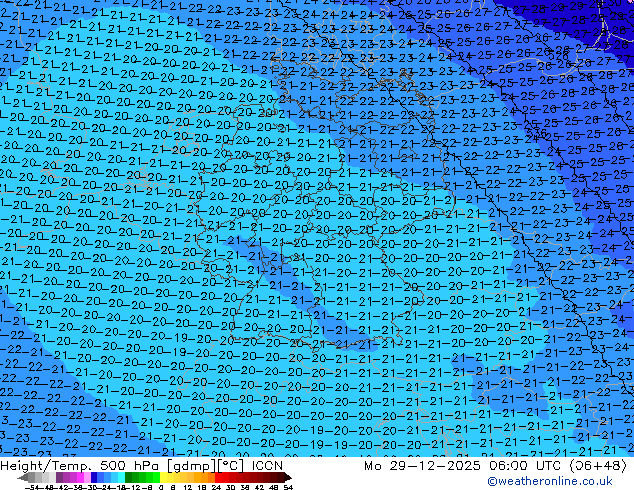Click the 54 value at the scale end
The width and height of the screenshot is (634, 490).
288,487
